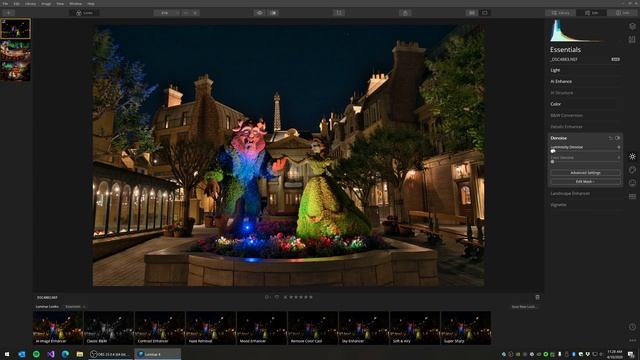
Task: Click the Share/export icon in top toolbar
Action: (405, 13)
